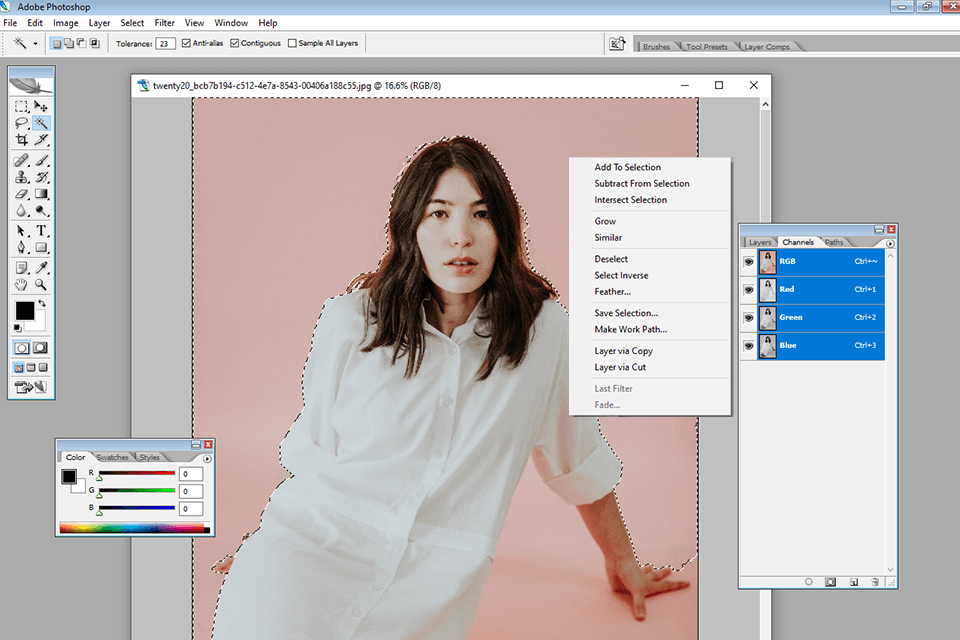The height and width of the screenshot is (640, 960).
Task: Open the File Browser toggle icon
Action: [617, 43]
